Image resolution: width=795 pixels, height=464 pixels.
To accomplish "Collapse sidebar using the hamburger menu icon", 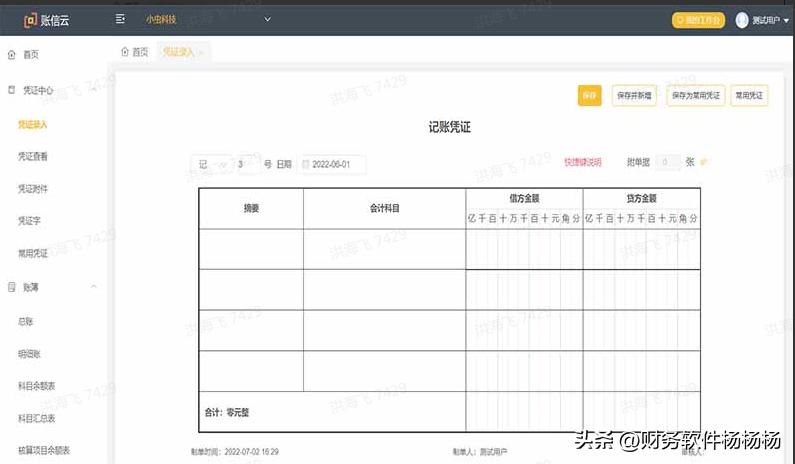I will [x=120, y=19].
